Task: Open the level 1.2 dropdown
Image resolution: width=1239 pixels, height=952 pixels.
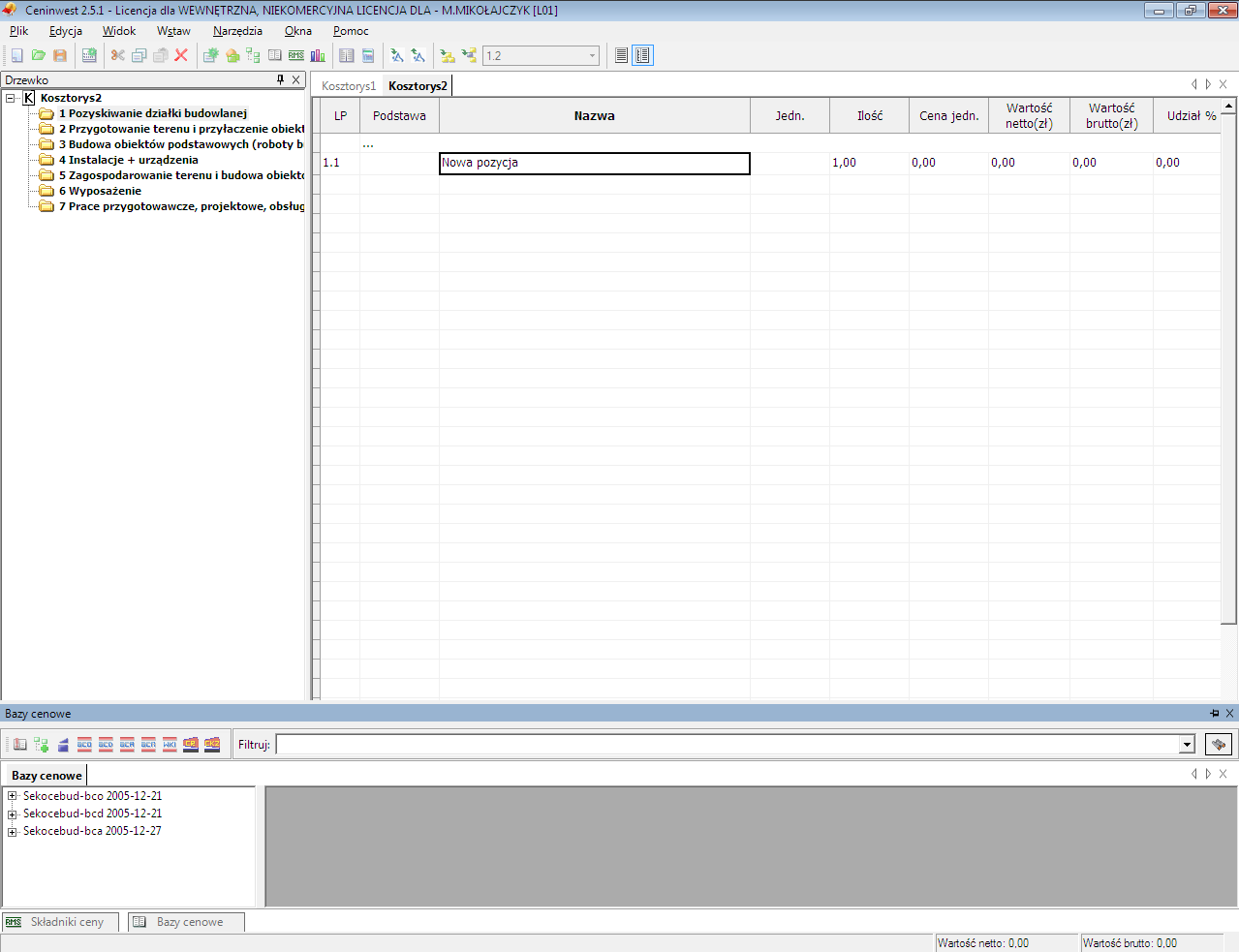Action: (x=592, y=56)
